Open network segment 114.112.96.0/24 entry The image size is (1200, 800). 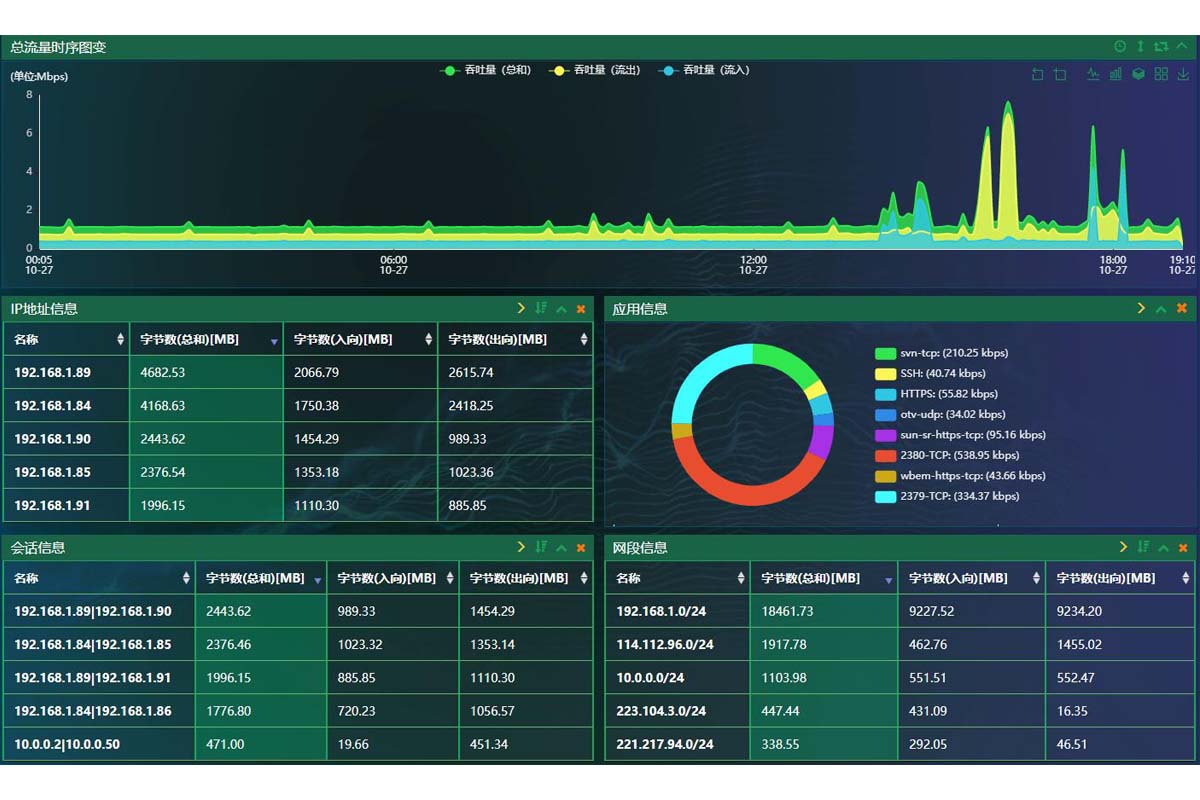[665, 645]
